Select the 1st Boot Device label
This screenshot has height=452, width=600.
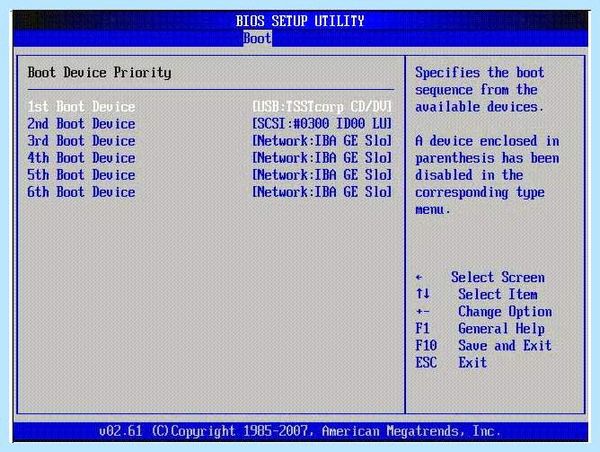81,106
